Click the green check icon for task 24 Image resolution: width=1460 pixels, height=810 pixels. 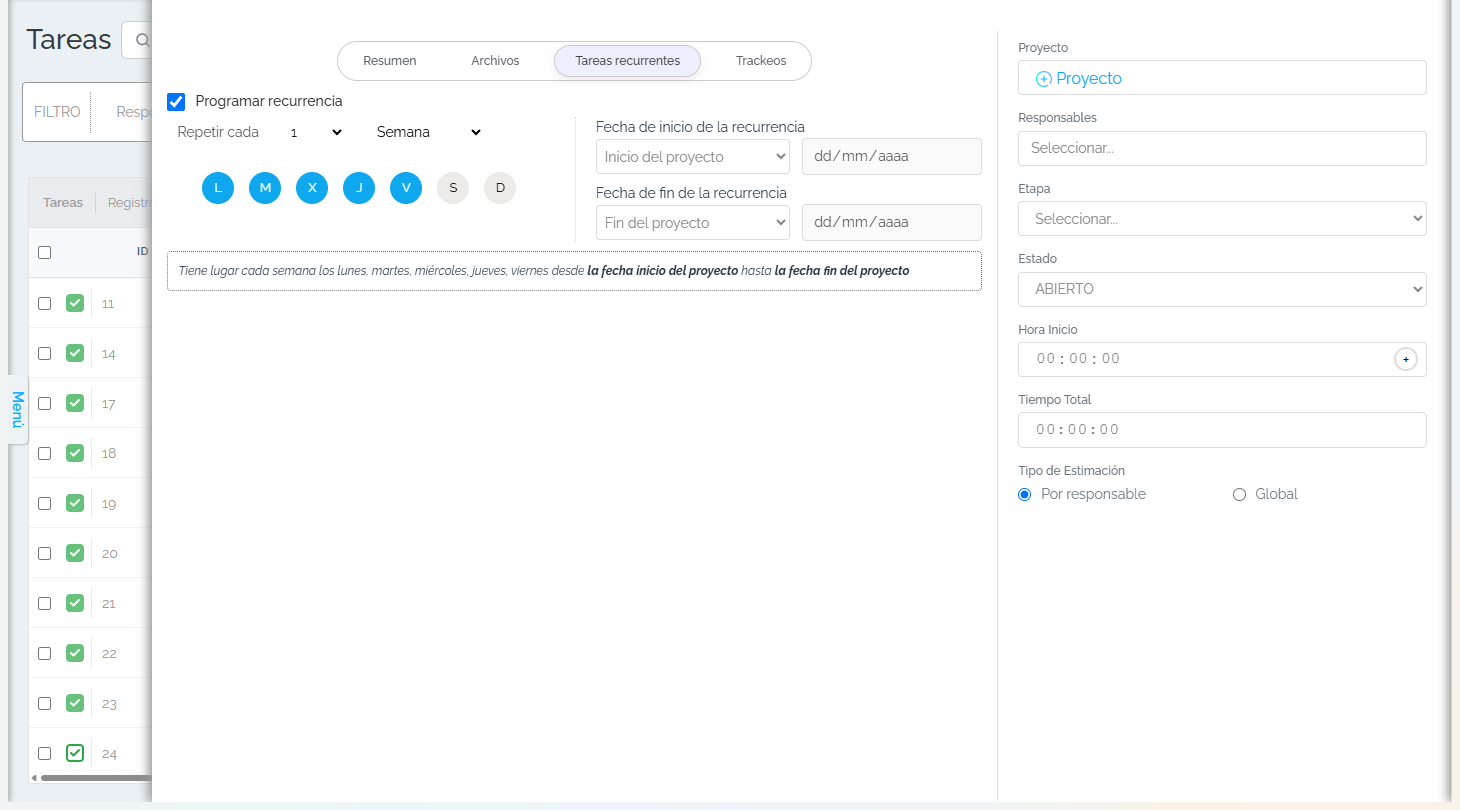pos(75,753)
